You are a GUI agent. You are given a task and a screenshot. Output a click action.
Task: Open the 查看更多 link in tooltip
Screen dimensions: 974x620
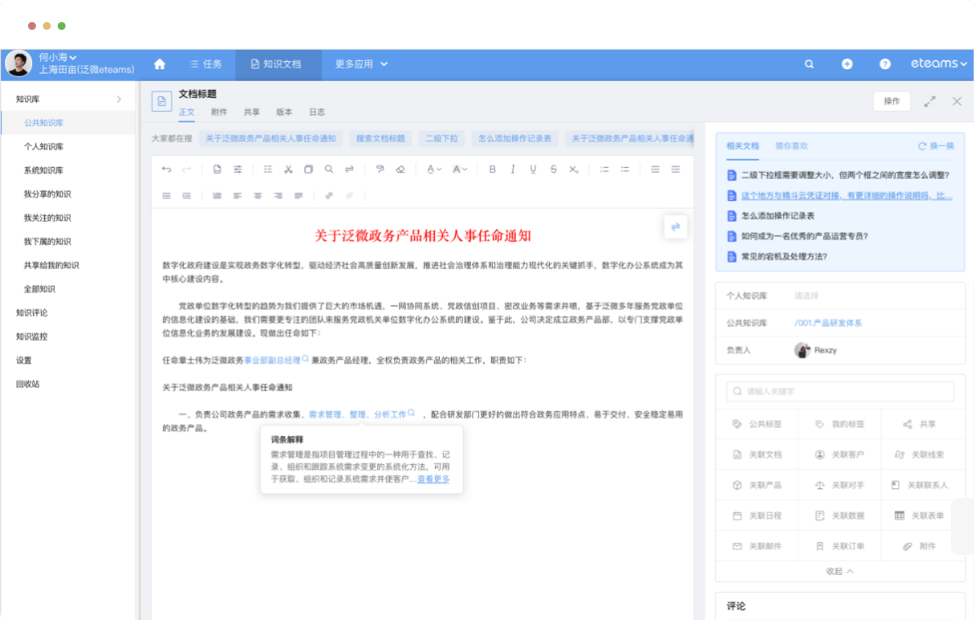coord(433,479)
